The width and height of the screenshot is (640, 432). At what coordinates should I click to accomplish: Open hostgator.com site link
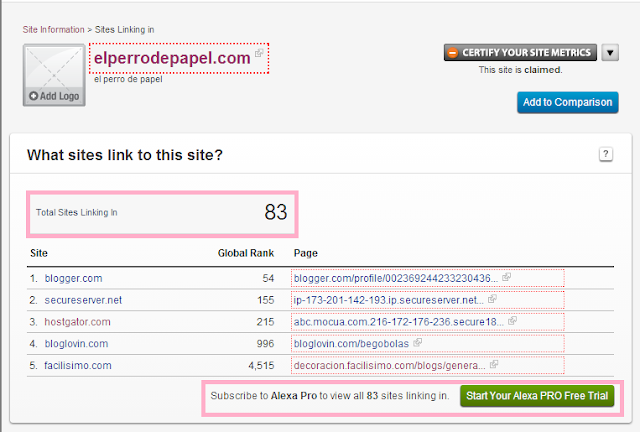[x=78, y=322]
